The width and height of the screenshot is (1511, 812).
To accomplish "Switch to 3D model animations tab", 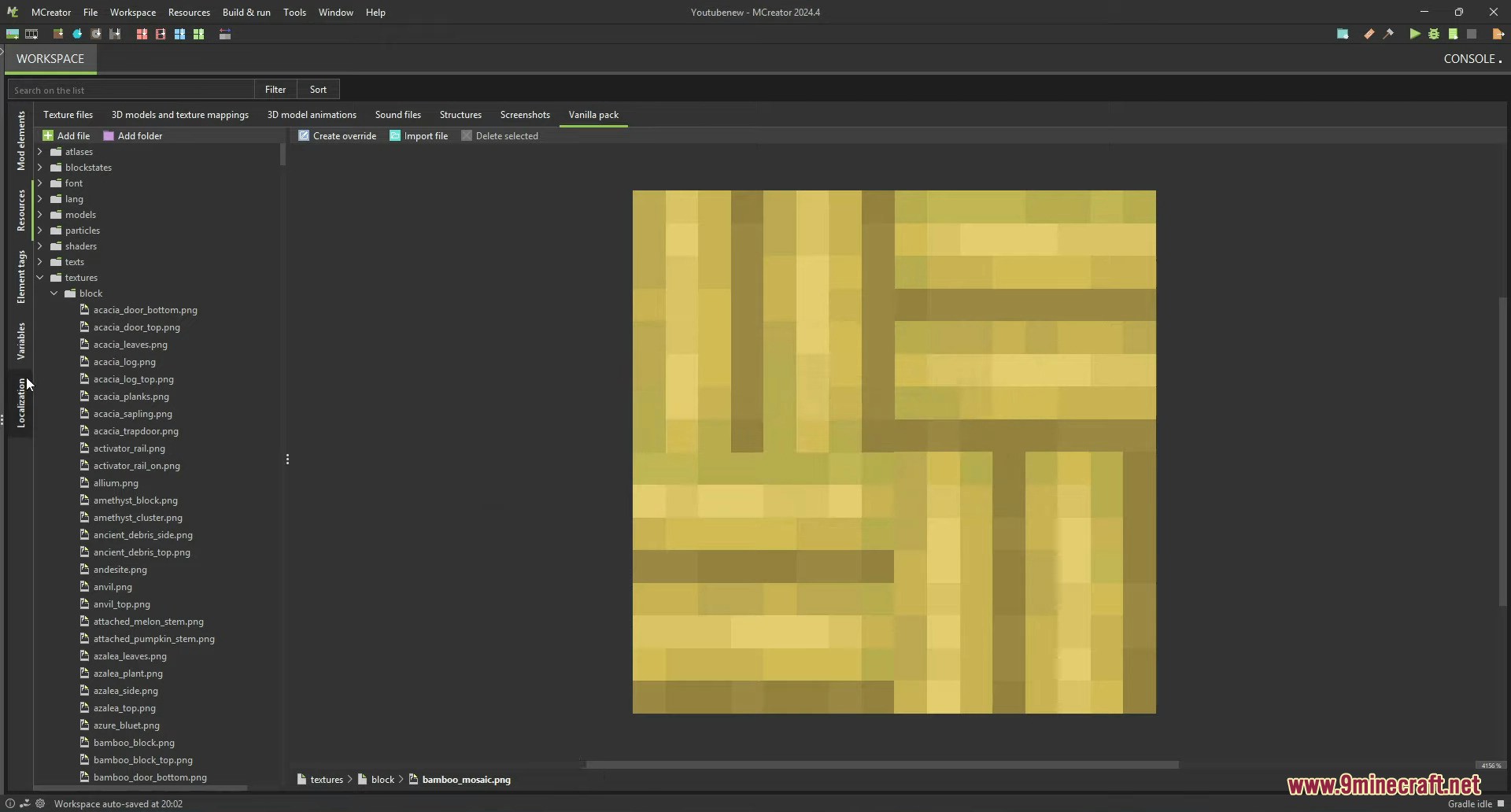I will coord(312,114).
